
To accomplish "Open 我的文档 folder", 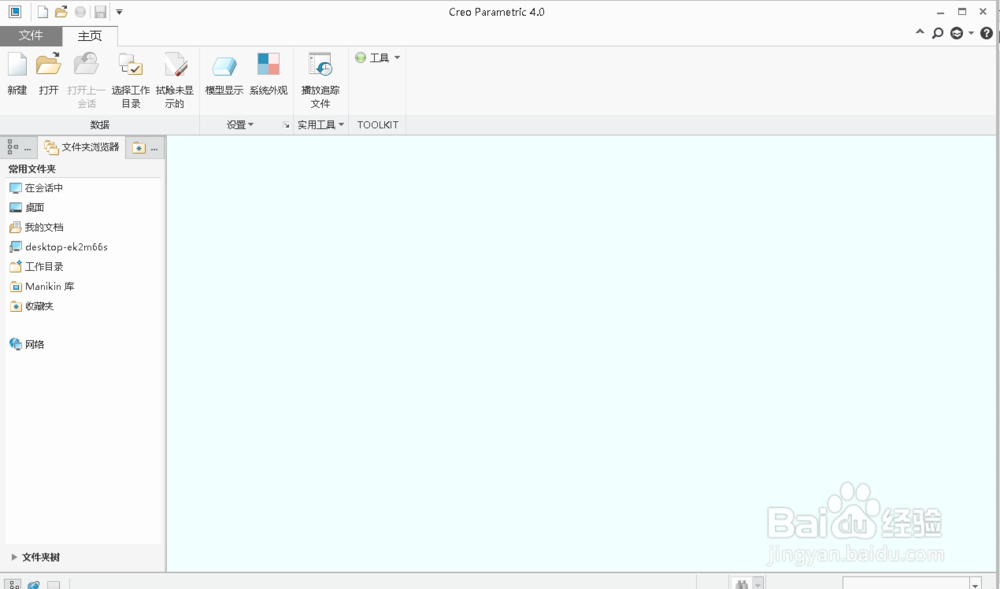I will tap(36, 228).
